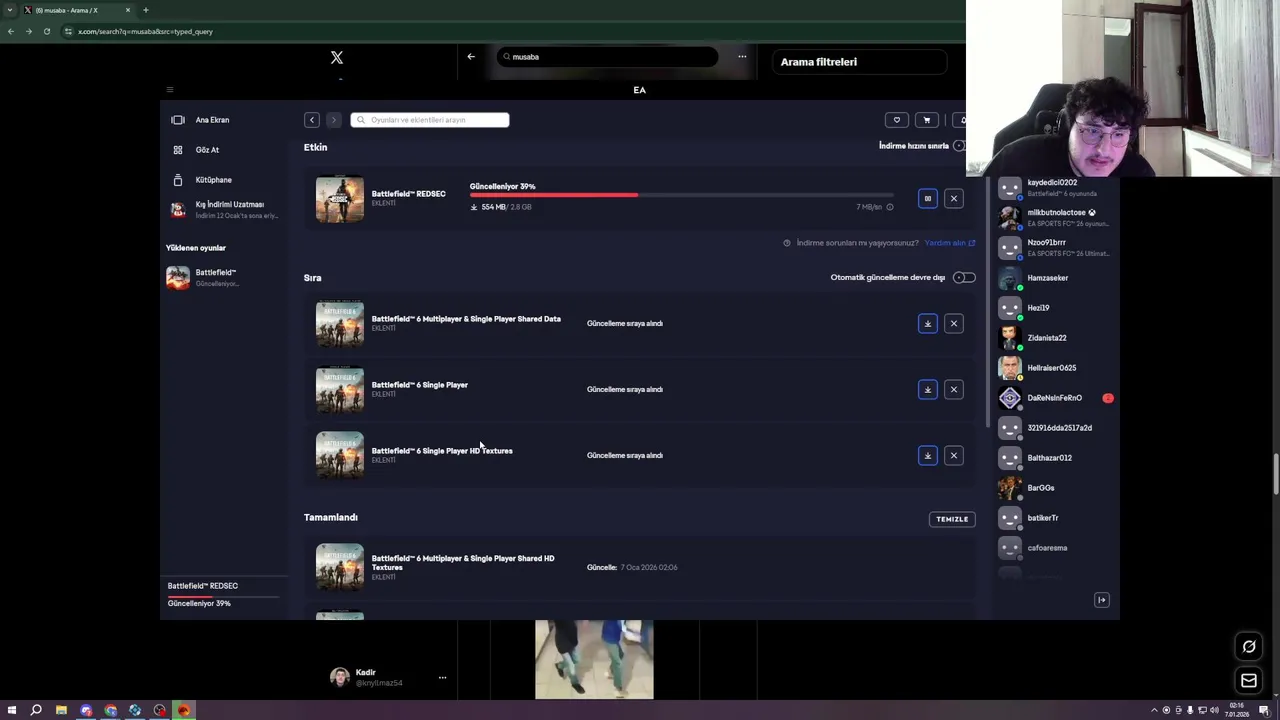Open the Windows Start menu
This screenshot has height=720, width=1280.
[x=12, y=710]
